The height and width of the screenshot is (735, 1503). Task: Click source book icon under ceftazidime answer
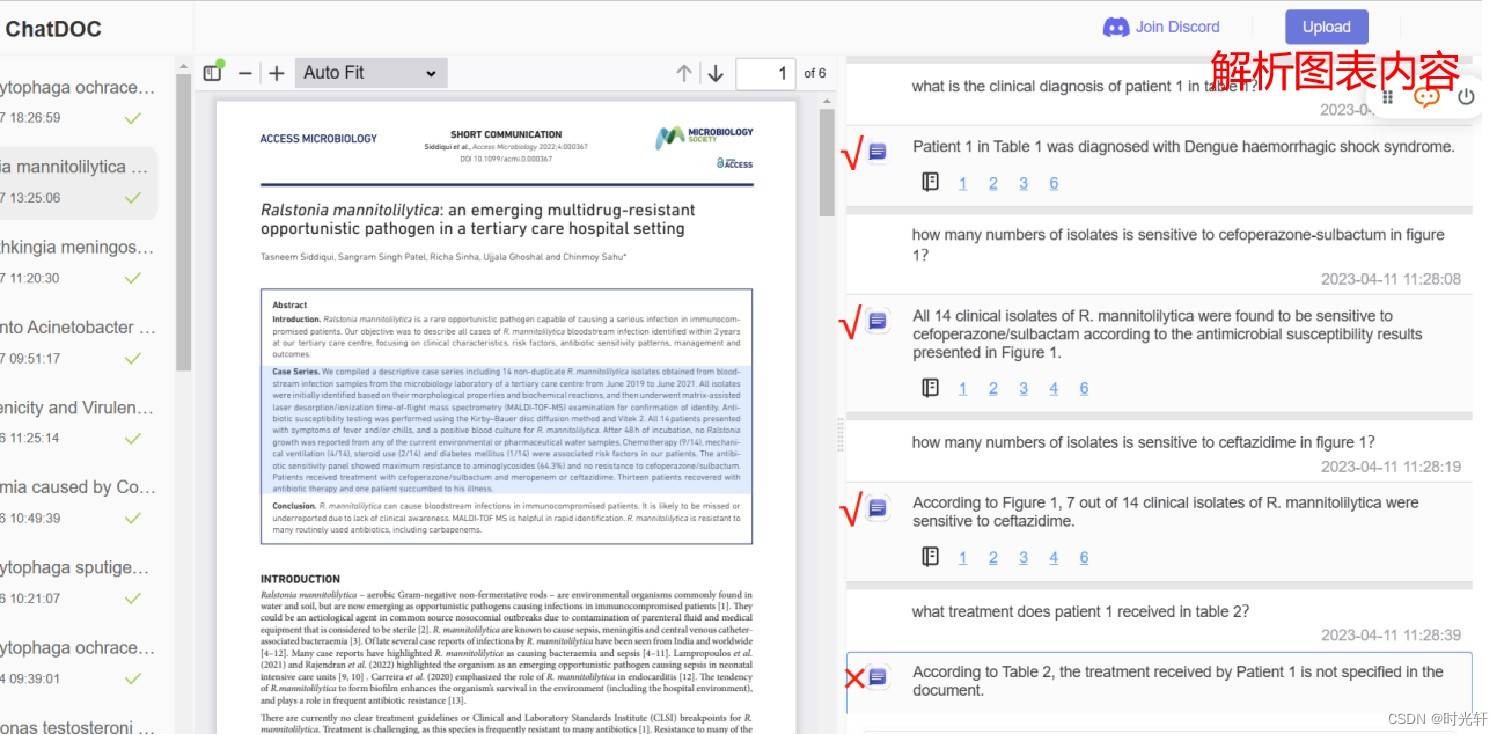coord(931,556)
